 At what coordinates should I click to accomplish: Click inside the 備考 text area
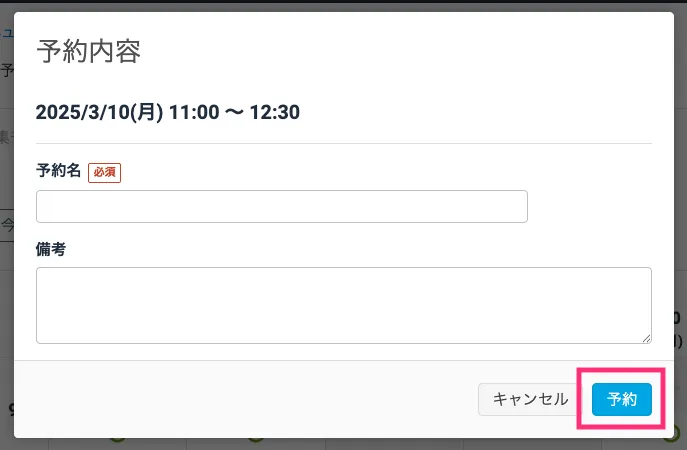pyautogui.click(x=343, y=304)
